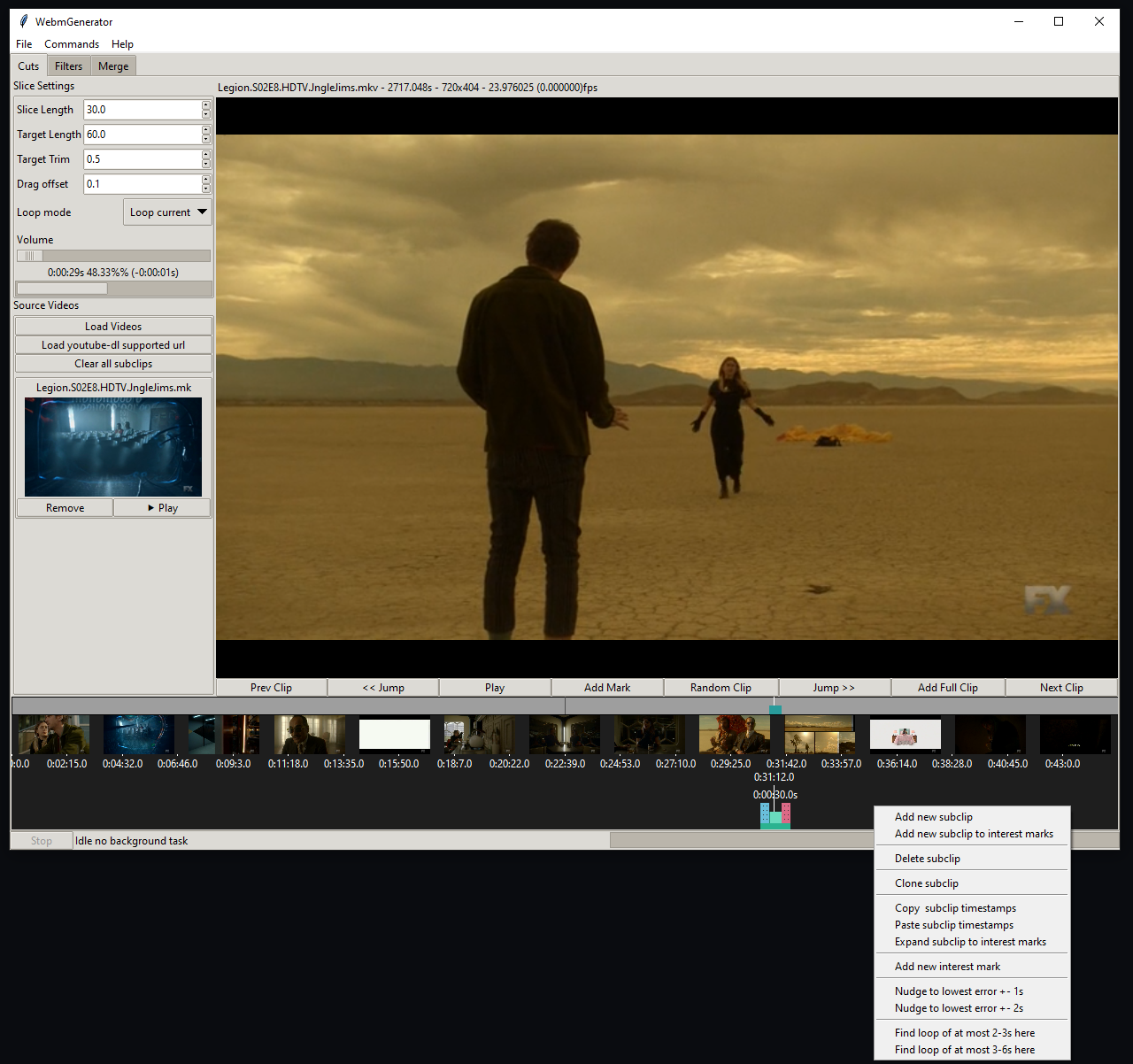Click the timeline timestamp 0:40:45.0

click(x=1007, y=764)
